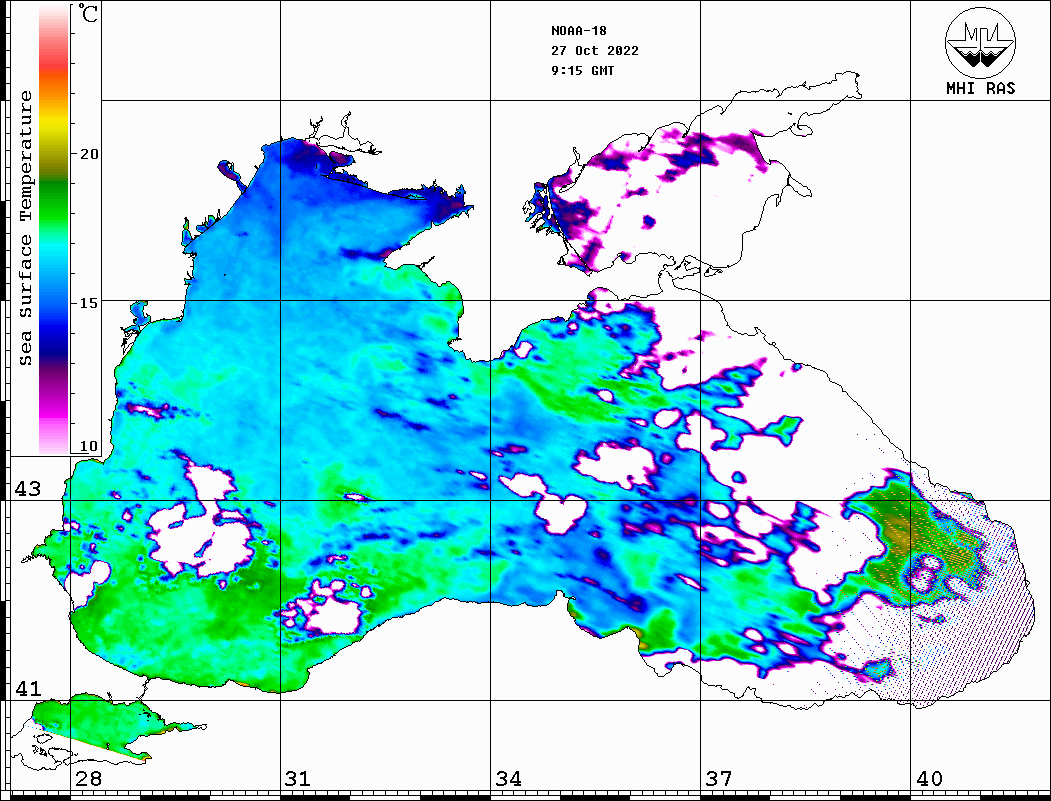Click the '°C' unit label
Image resolution: width=1051 pixels, height=801 pixels.
click(87, 13)
